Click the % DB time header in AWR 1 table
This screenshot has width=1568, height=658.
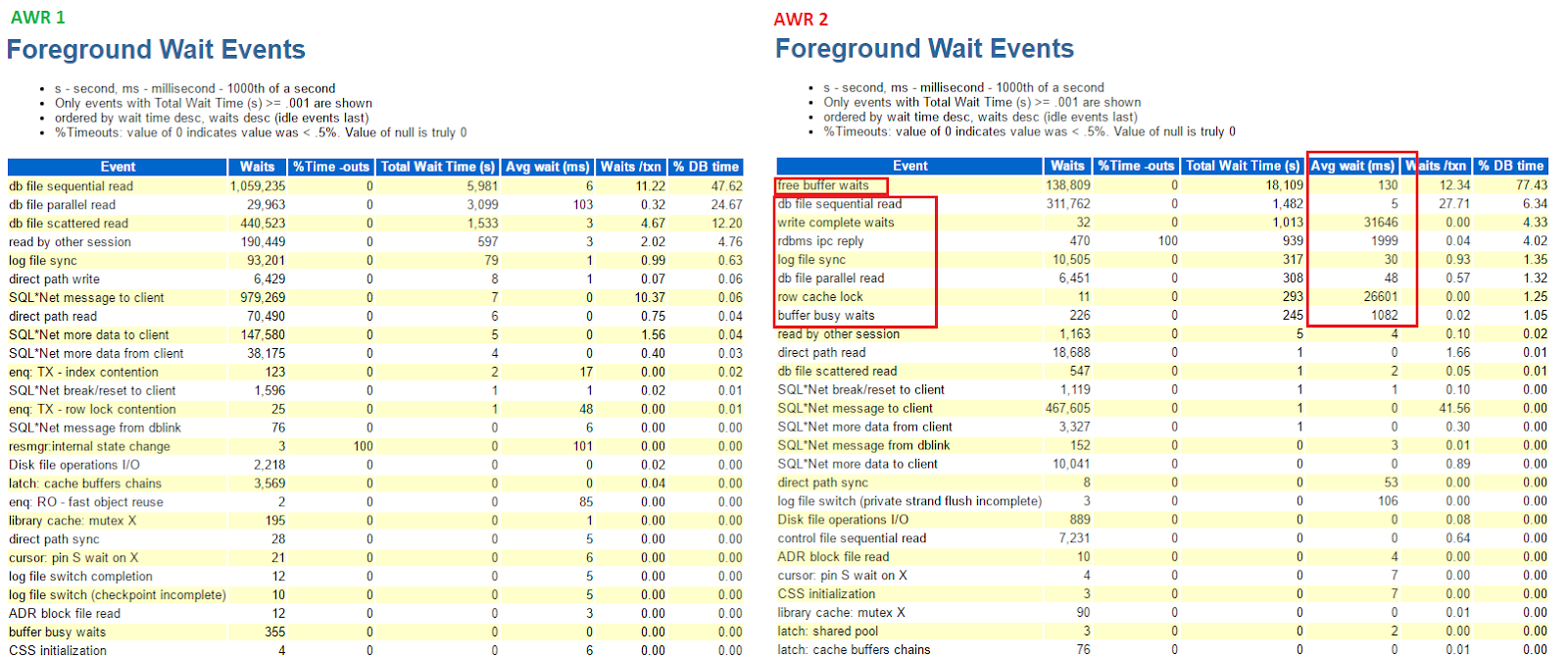point(706,167)
